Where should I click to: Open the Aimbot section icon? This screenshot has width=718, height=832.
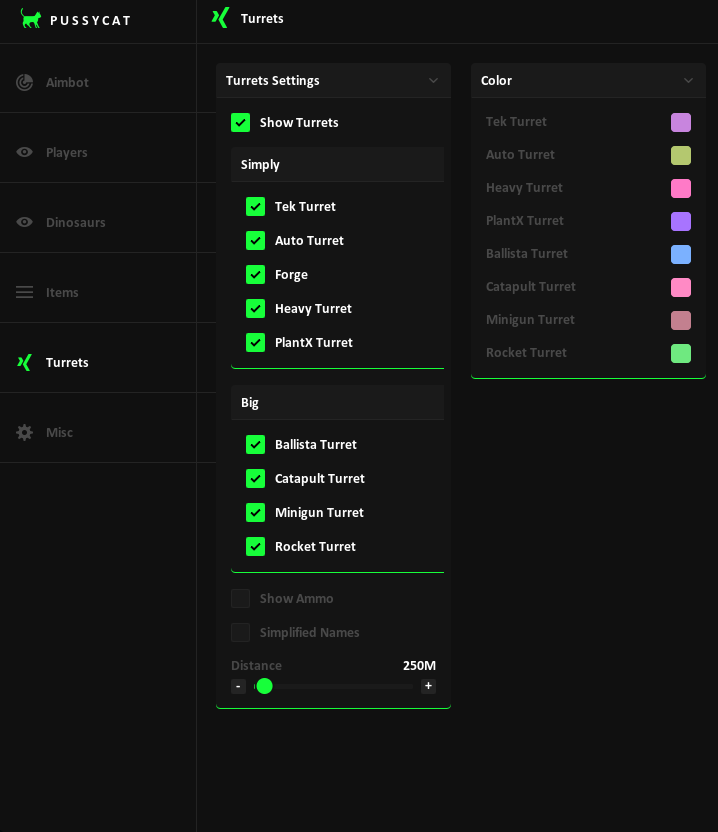(25, 83)
